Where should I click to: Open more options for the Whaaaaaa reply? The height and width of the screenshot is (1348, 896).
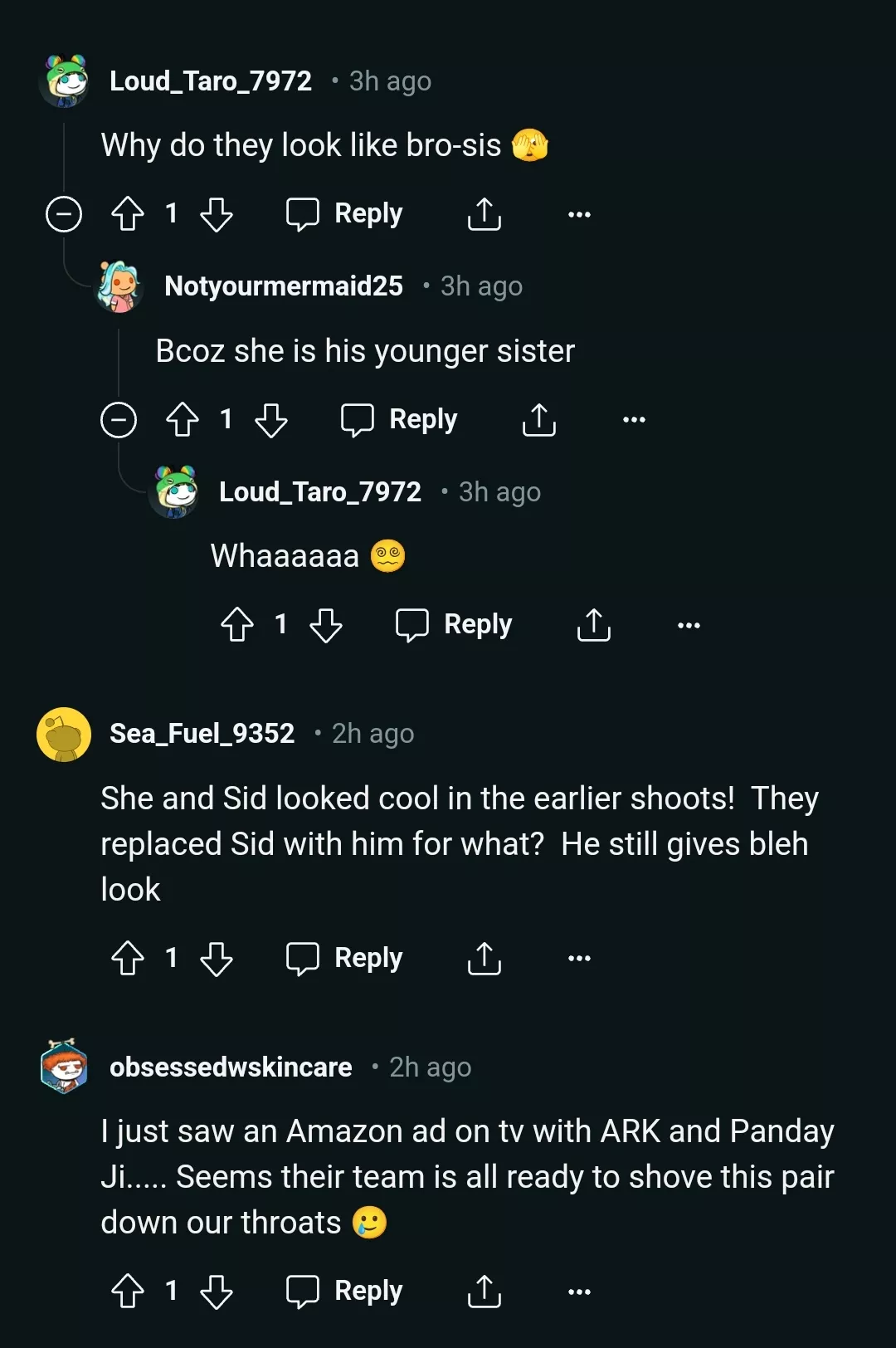coord(688,625)
